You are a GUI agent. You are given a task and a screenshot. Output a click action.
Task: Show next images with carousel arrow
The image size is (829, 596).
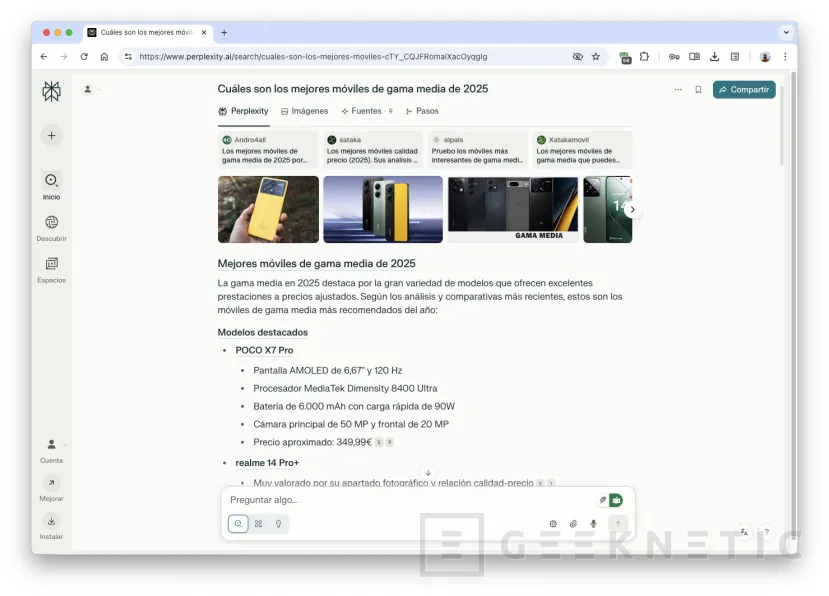pos(632,209)
